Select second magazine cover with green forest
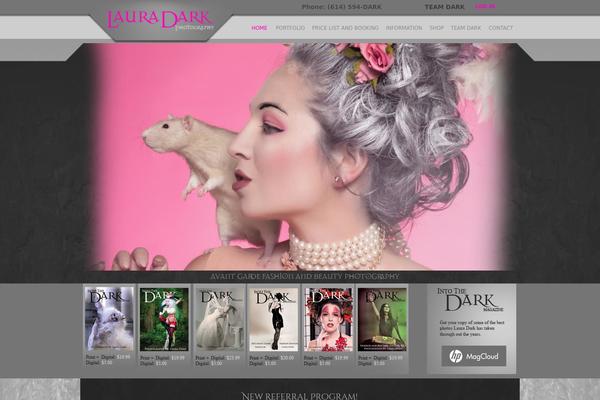This screenshot has width=600, height=400. [164, 319]
